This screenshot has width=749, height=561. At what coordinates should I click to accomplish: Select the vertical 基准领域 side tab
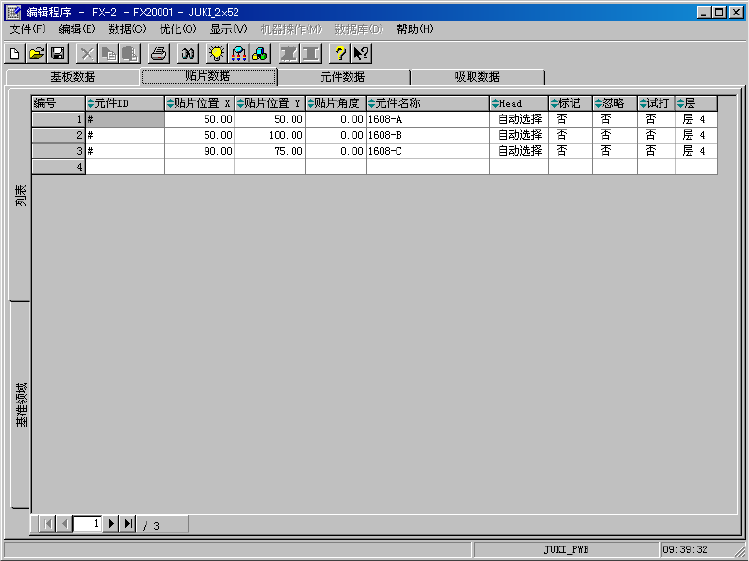click(x=21, y=405)
